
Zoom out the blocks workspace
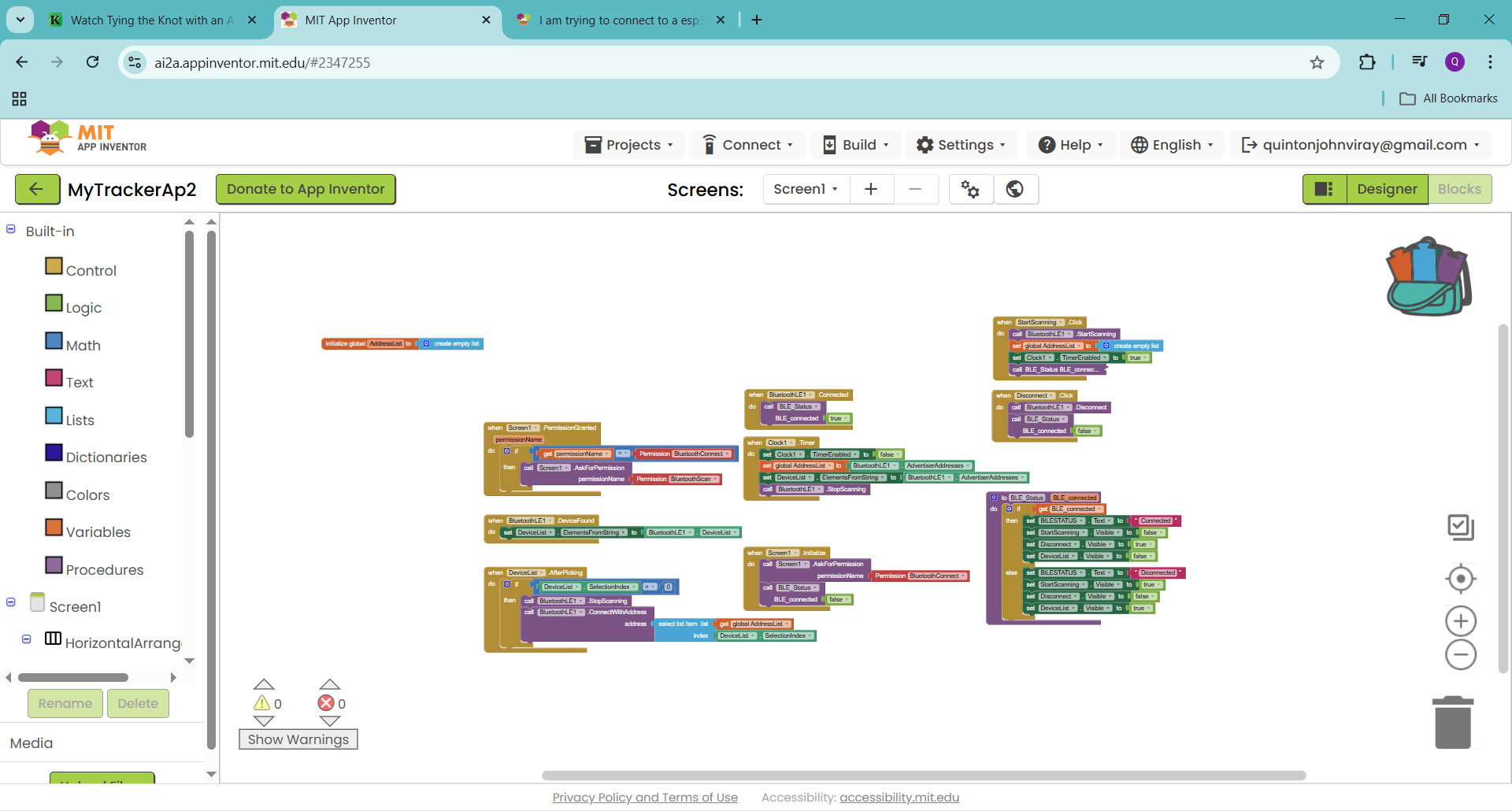[x=1460, y=655]
